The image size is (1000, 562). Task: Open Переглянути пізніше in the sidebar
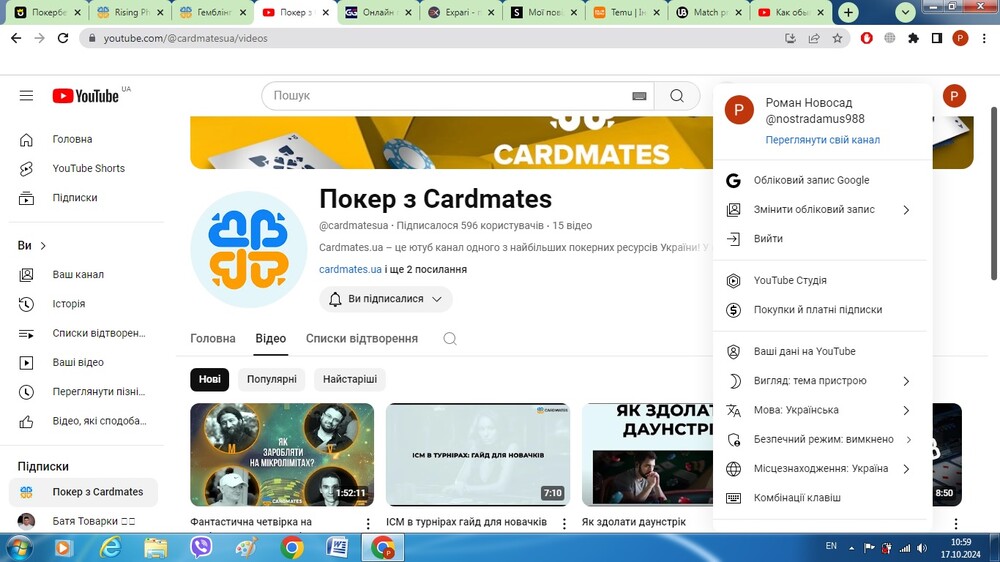click(86, 392)
